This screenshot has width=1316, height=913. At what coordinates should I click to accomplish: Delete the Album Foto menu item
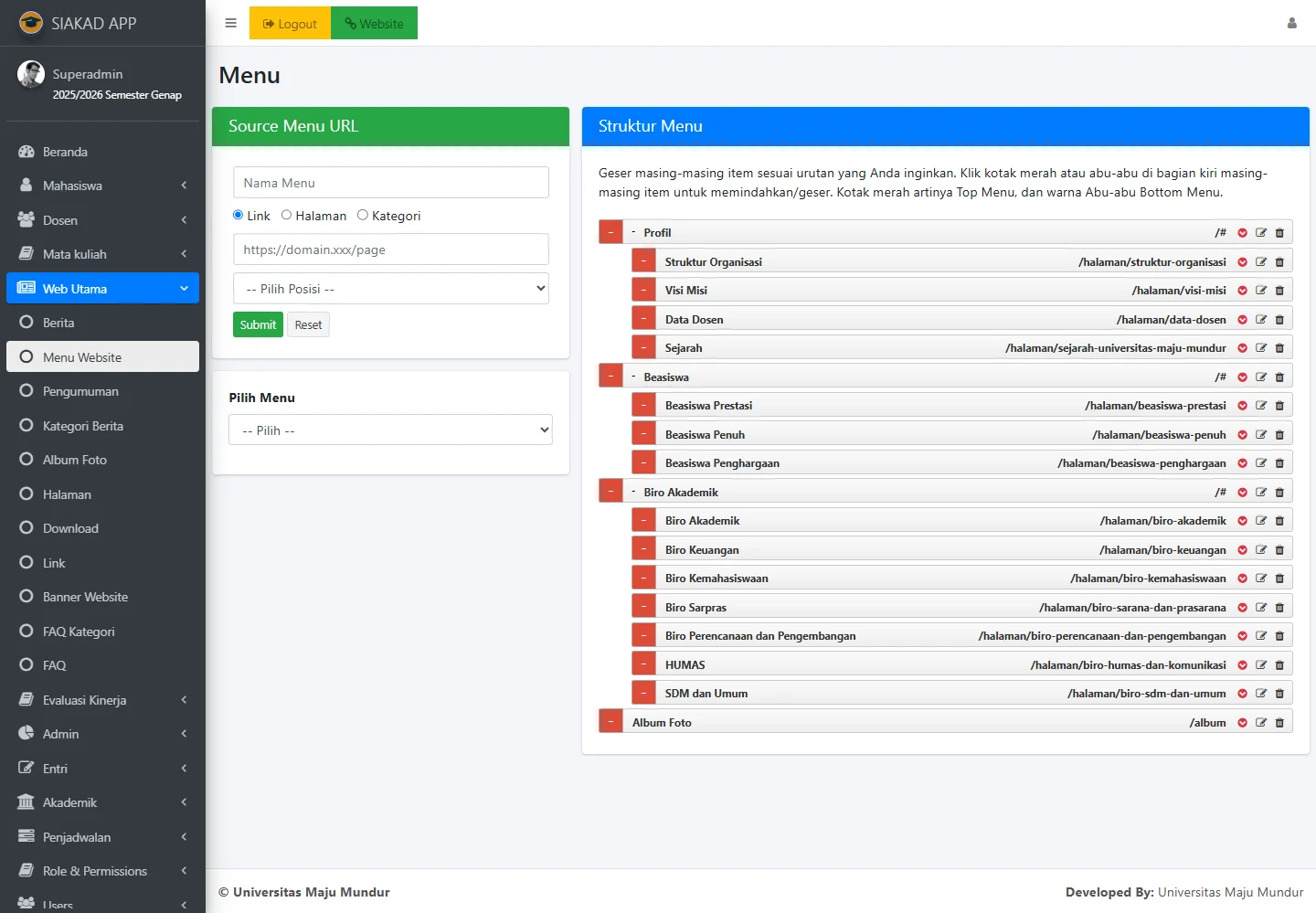pos(1279,723)
